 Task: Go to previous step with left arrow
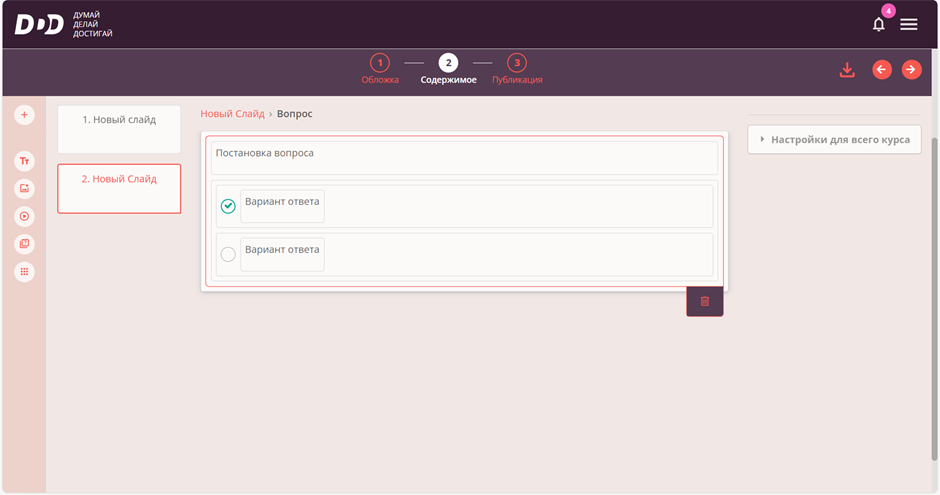click(x=881, y=70)
